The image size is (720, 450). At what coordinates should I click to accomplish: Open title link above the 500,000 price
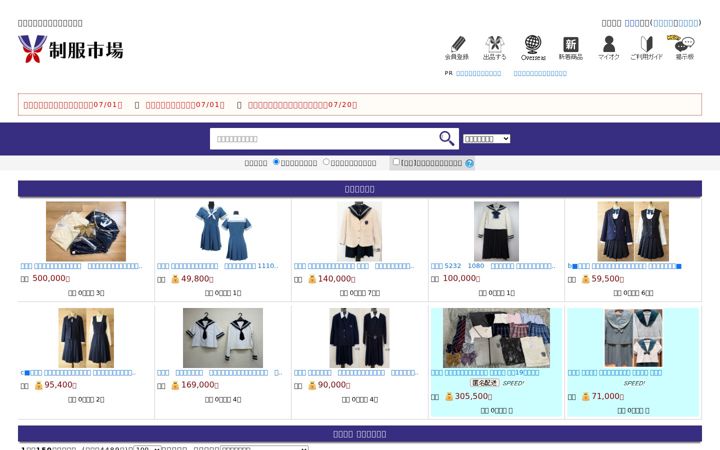coord(81,266)
